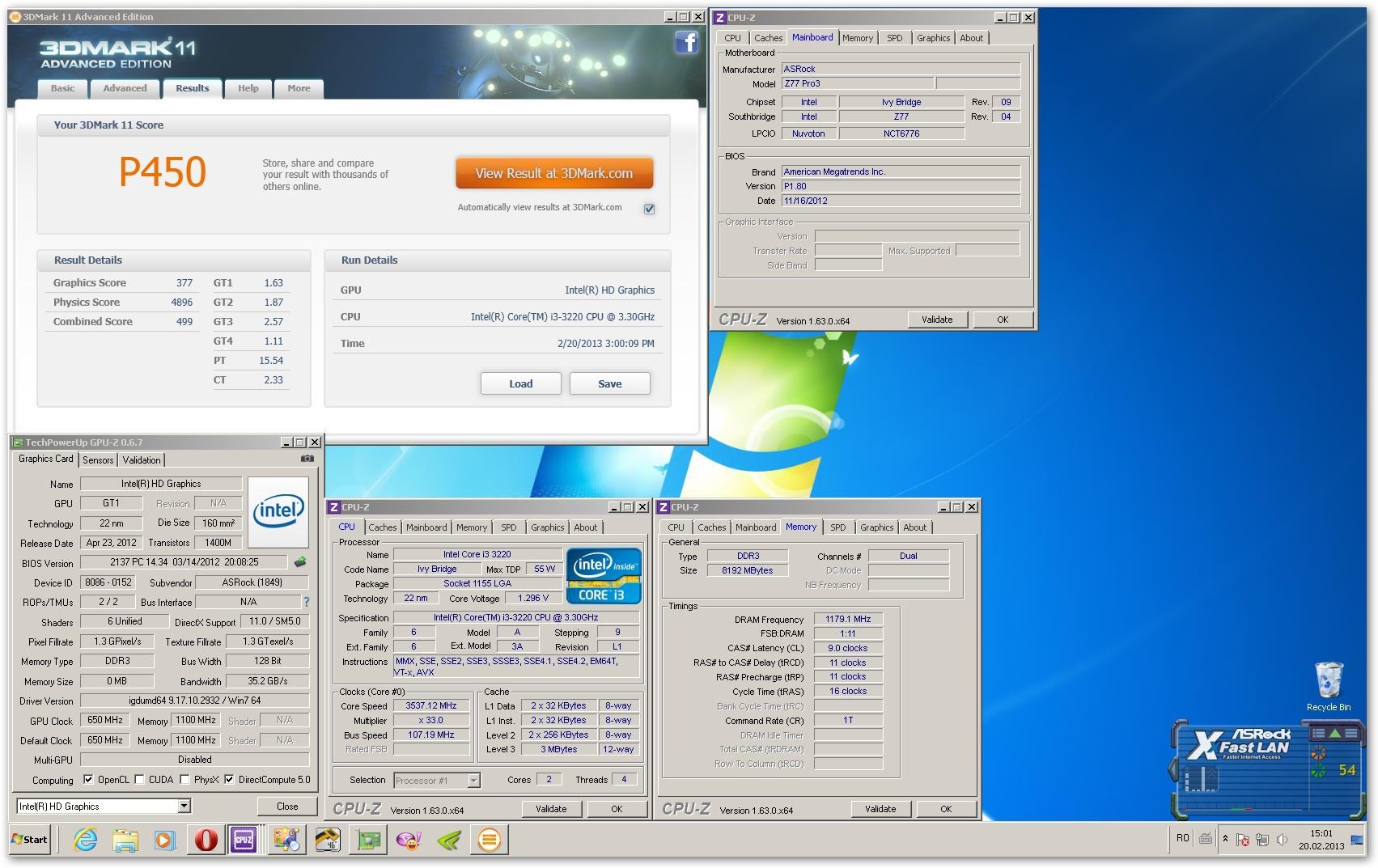
Task: Toggle the CUDA checkbox in GPU-Z
Action: (x=140, y=780)
